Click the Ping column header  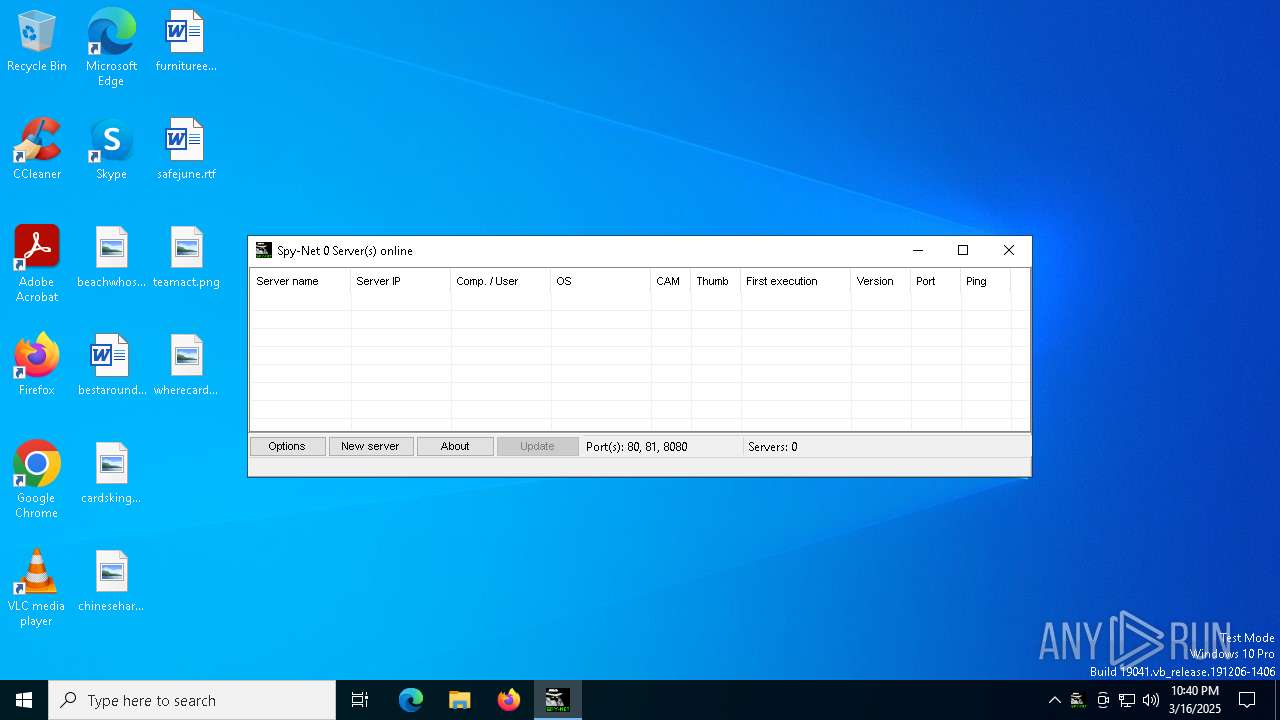[985, 281]
